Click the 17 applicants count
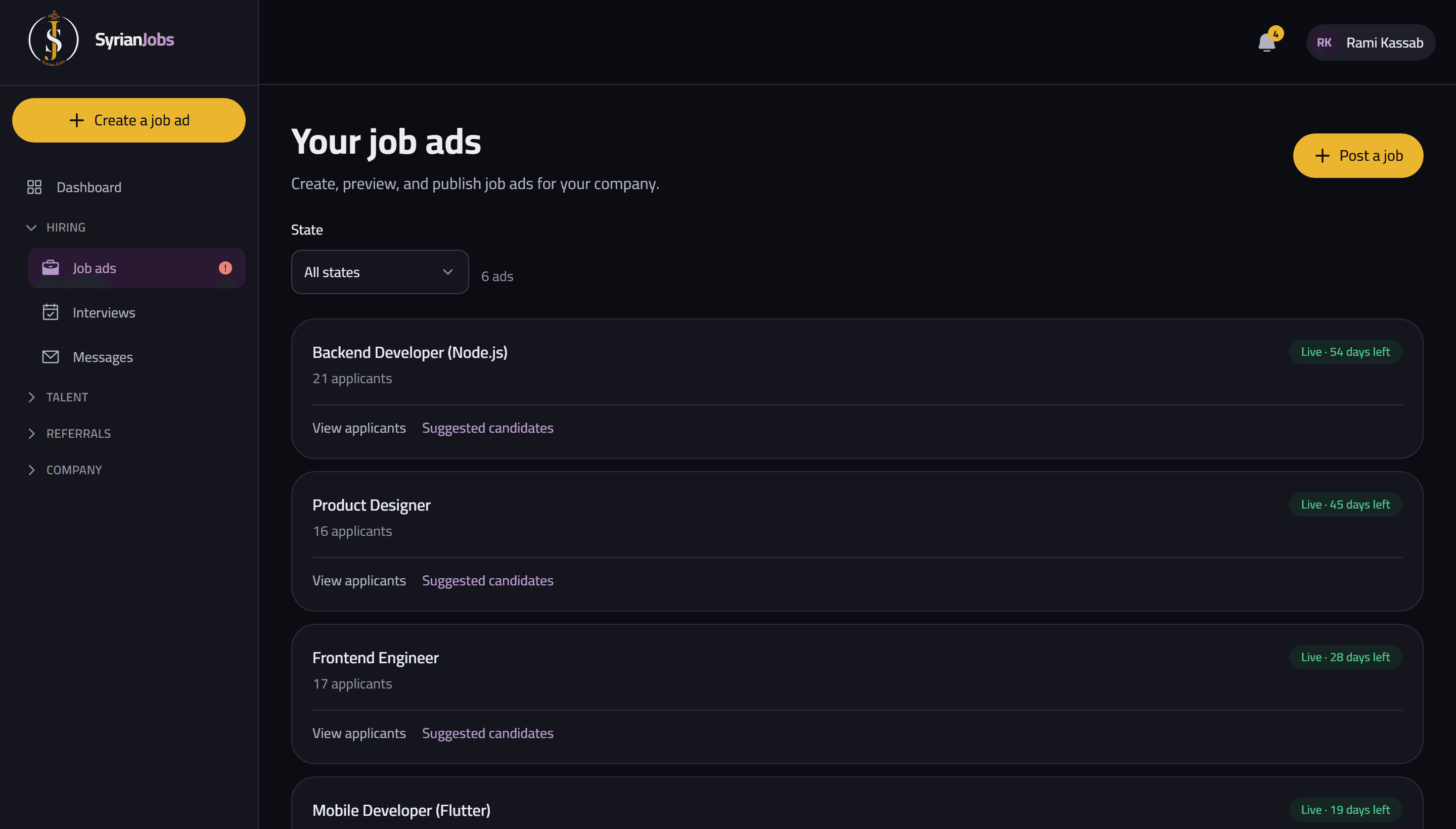This screenshot has height=829, width=1456. pyautogui.click(x=352, y=684)
